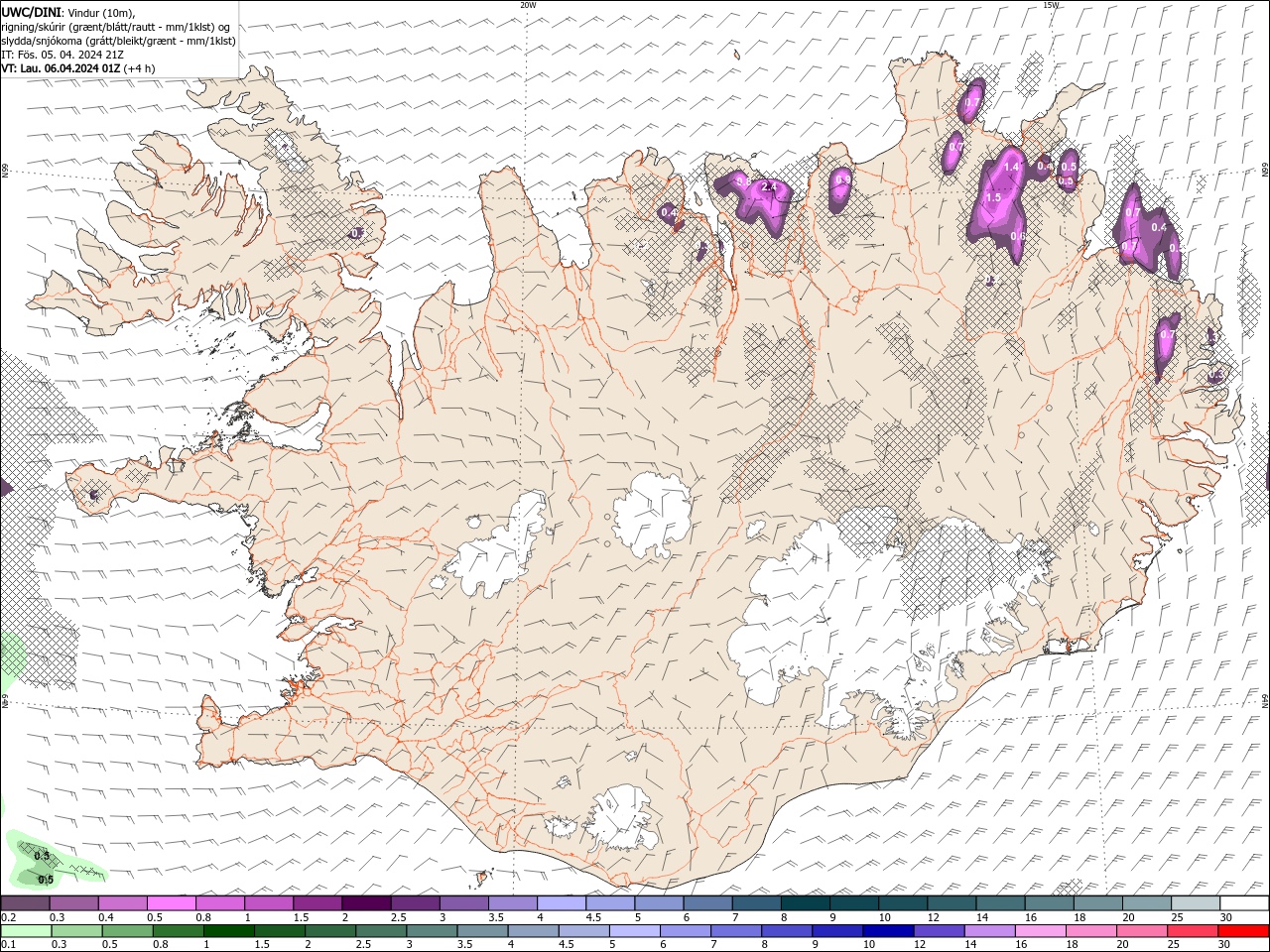Click the pink 0.5 swatch in the snow legend row
The height and width of the screenshot is (952, 1270).
click(171, 903)
